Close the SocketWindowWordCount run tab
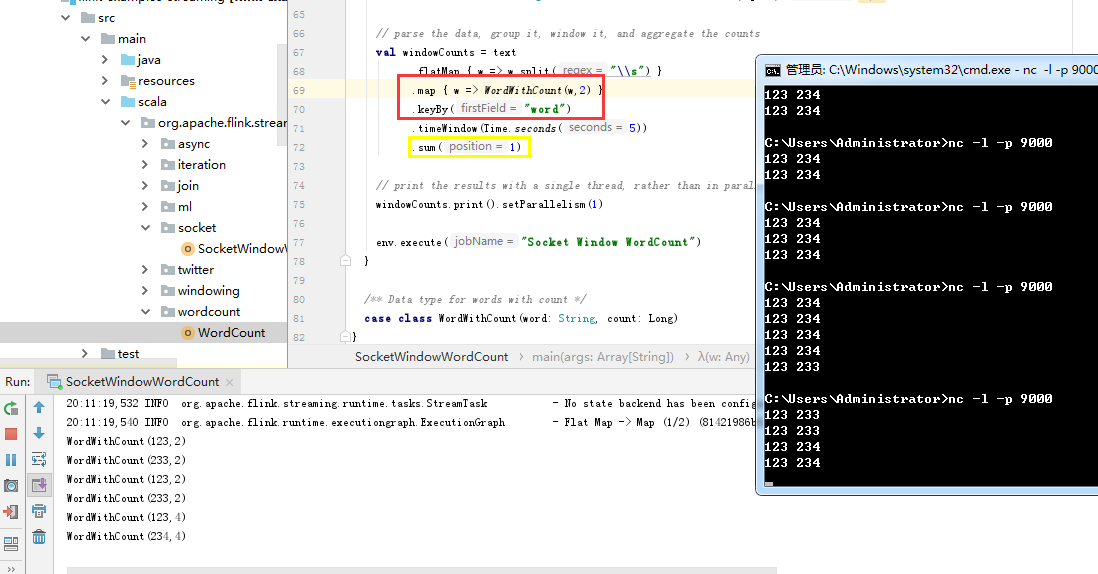Viewport: 1098px width, 574px height. pos(229,382)
